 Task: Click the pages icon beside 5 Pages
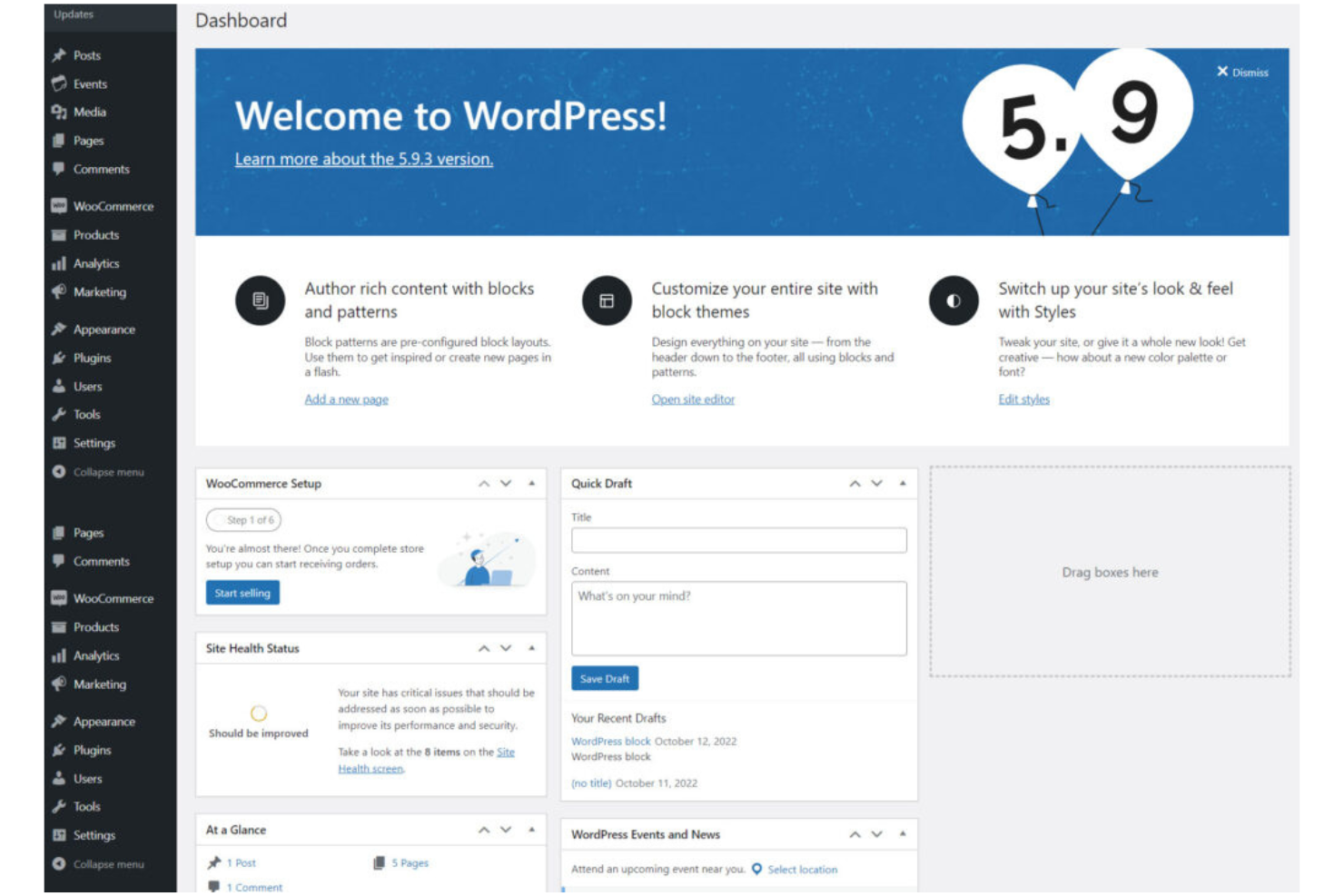coord(379,862)
